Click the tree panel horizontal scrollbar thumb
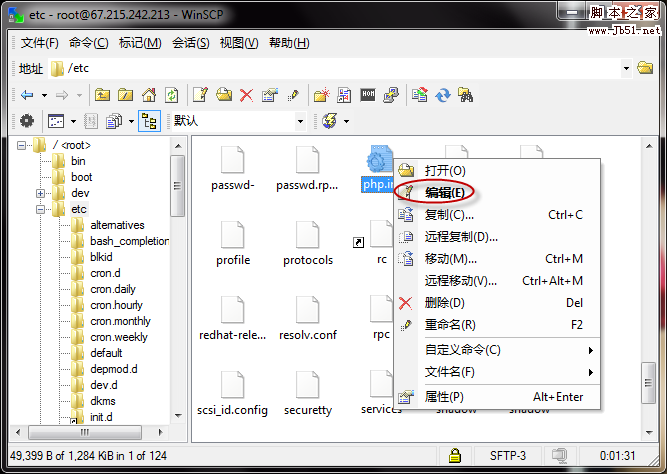 85,432
